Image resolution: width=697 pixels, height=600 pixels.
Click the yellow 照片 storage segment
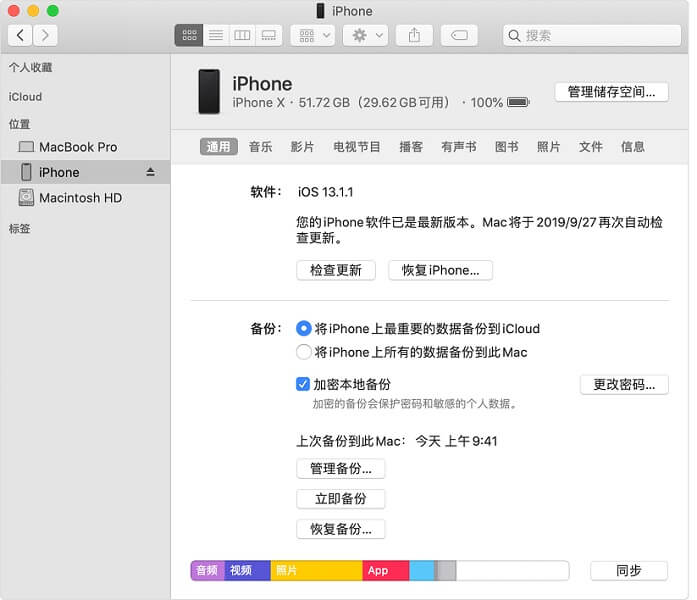316,570
